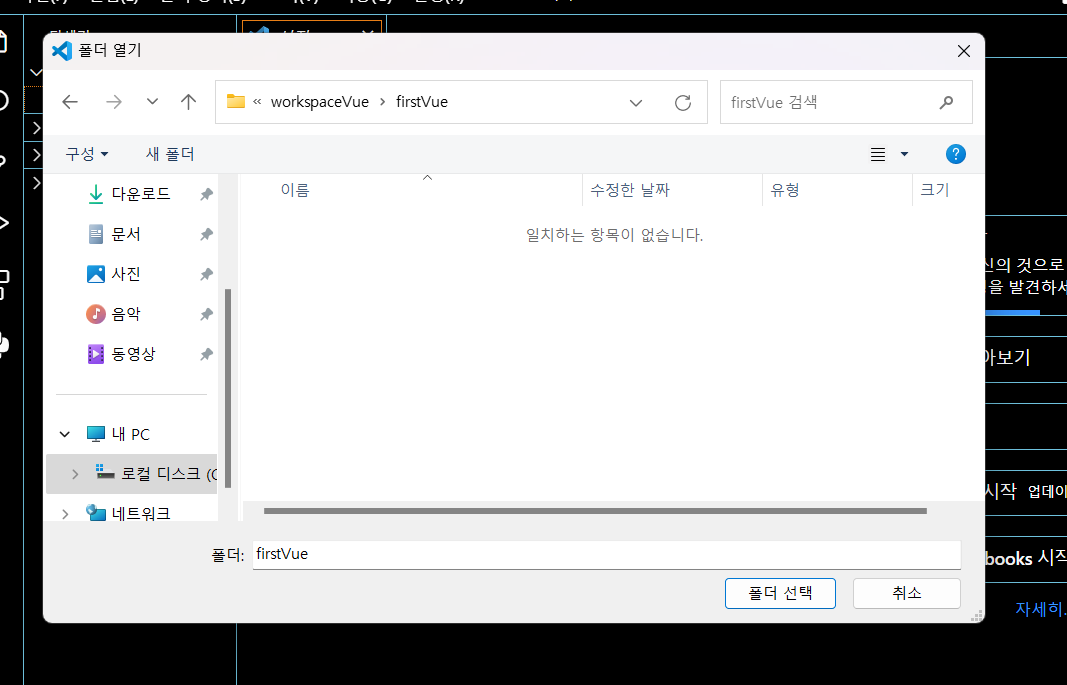The width and height of the screenshot is (1067, 685).
Task: Click 폴더 선택 button
Action: (780, 593)
